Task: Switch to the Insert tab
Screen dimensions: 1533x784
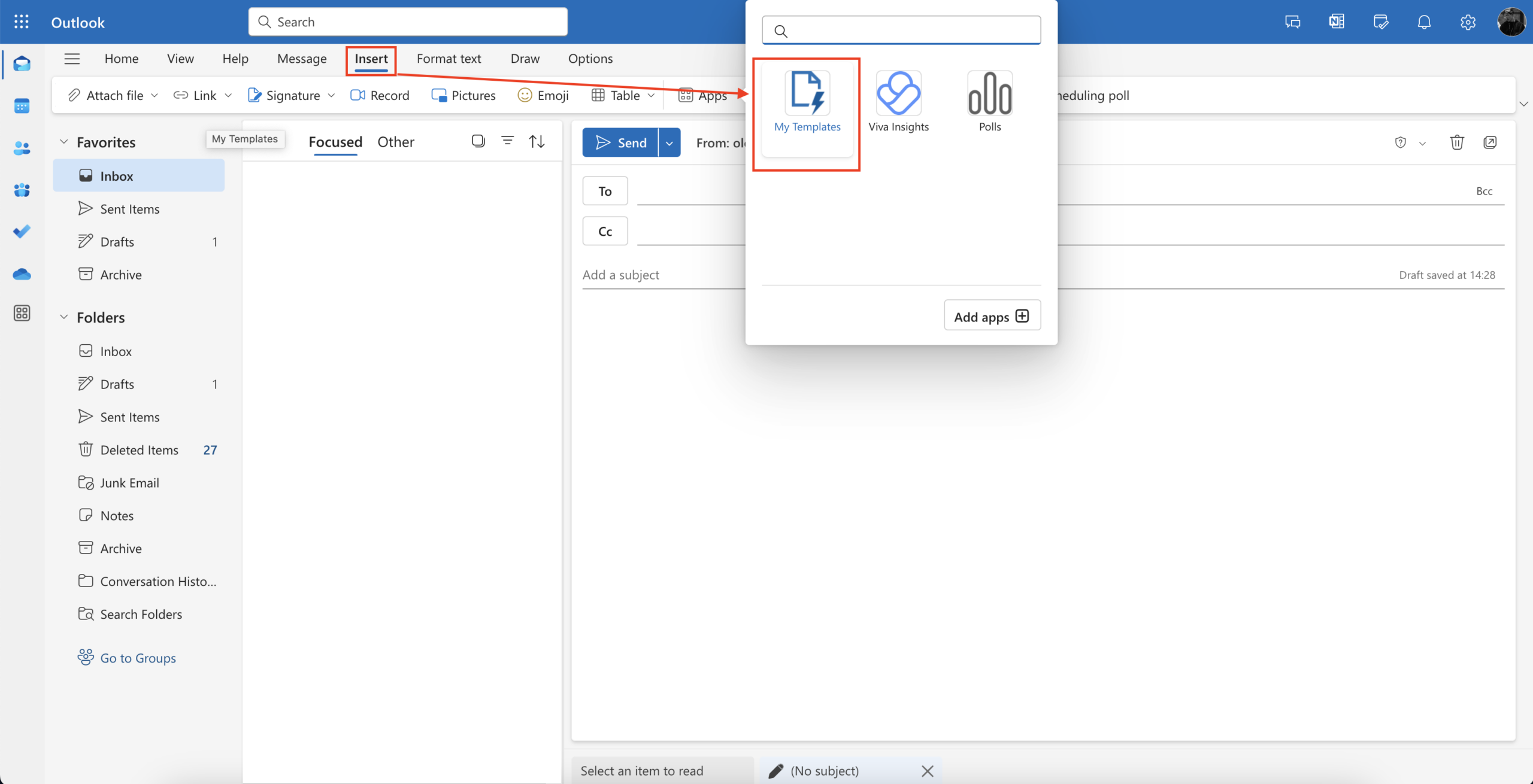Action: click(x=371, y=59)
